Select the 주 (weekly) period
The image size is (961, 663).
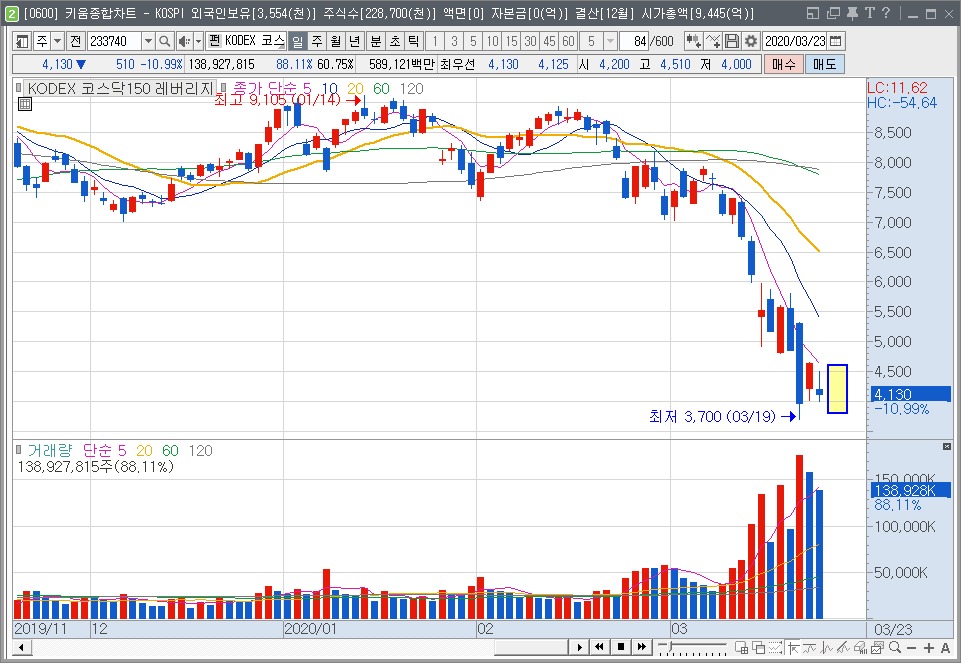[317, 41]
